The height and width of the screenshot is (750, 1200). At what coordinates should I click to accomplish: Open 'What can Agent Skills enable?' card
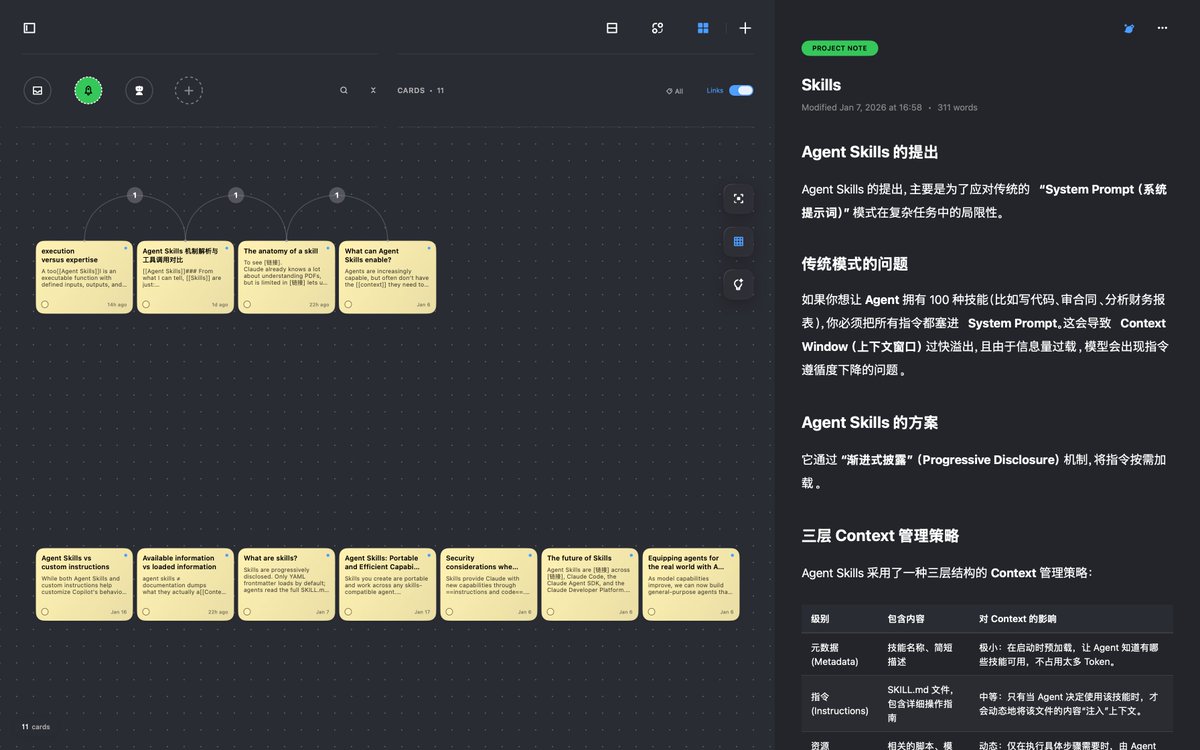pos(387,277)
